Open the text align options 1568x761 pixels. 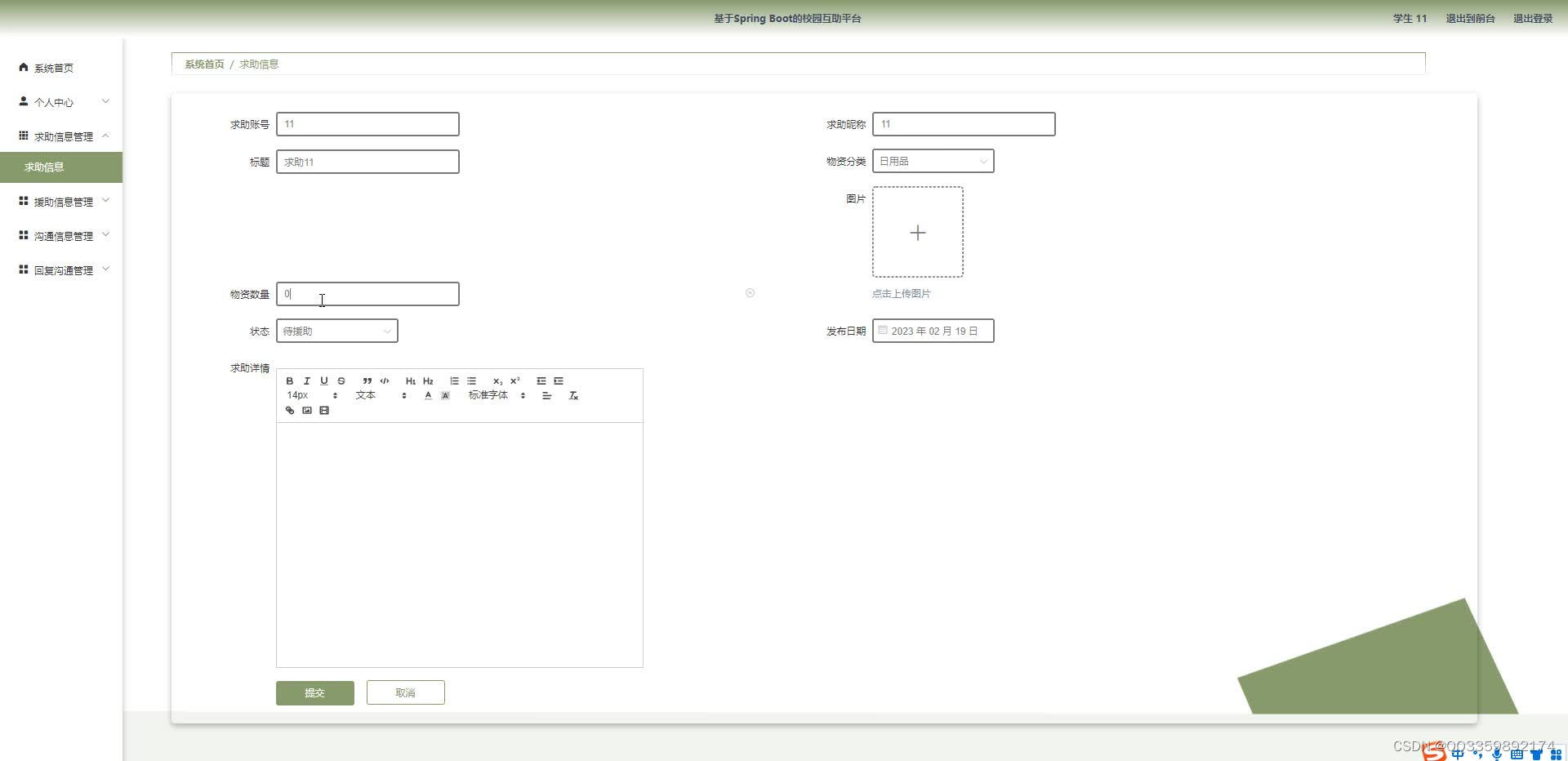pyautogui.click(x=547, y=395)
